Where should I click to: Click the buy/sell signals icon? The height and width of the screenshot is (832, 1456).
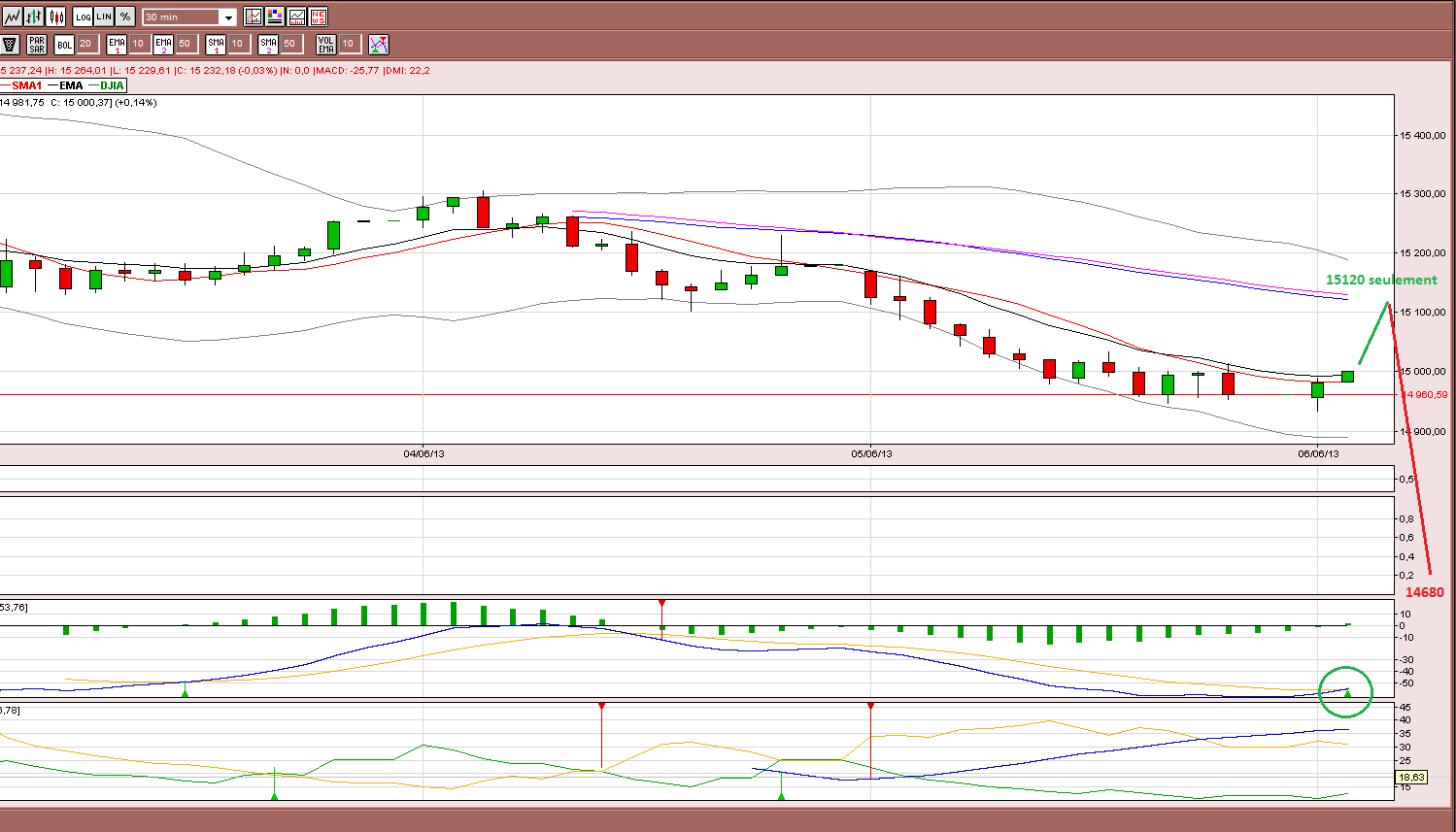click(x=379, y=44)
